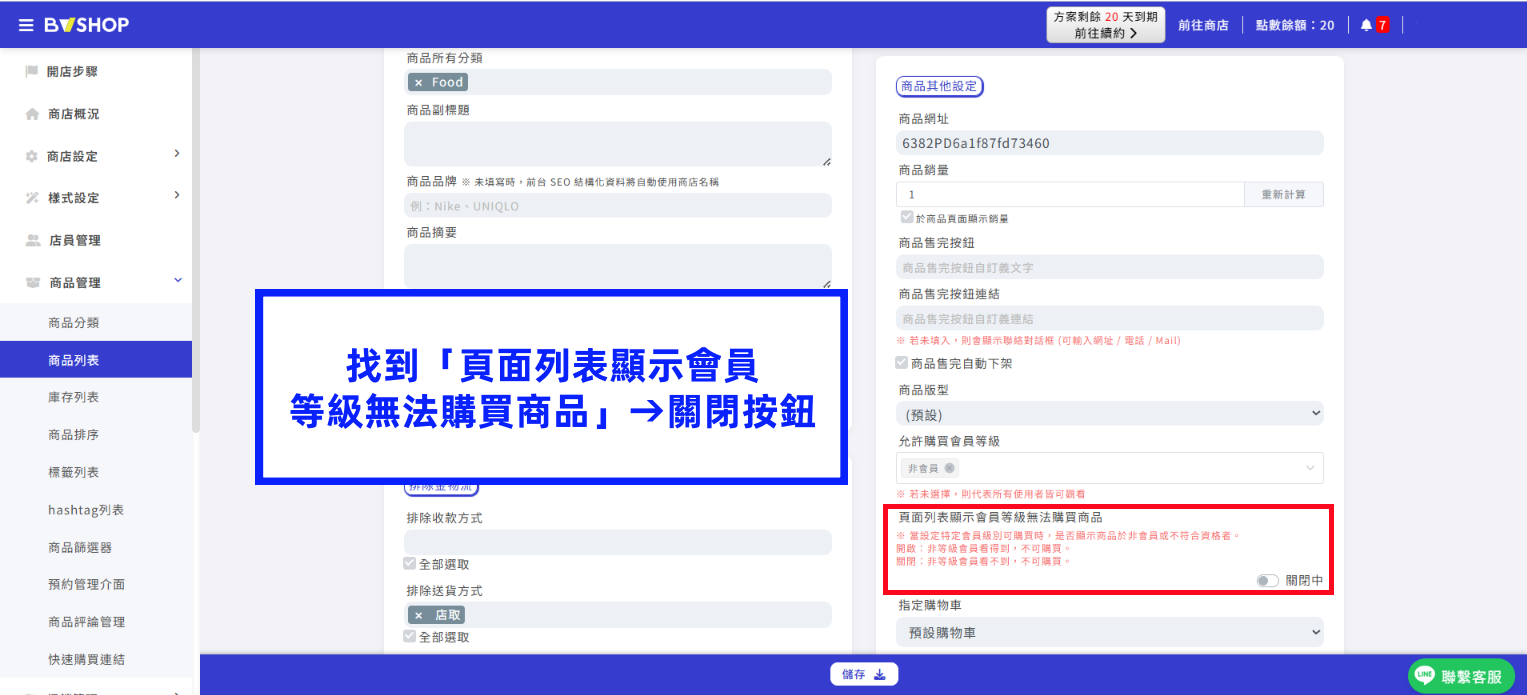Open the 指定購物車 dropdown

(1110, 632)
